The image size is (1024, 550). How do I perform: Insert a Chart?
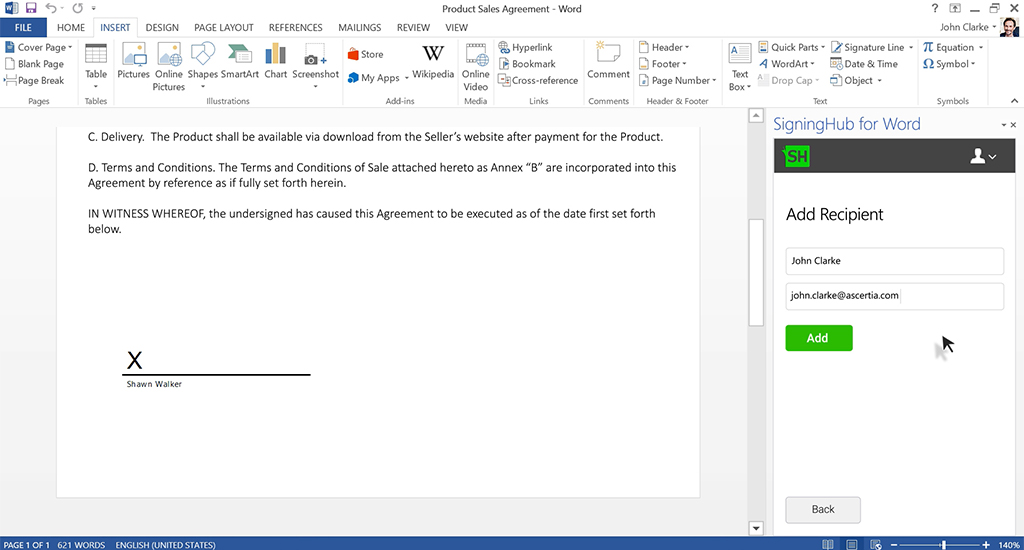pos(276,61)
